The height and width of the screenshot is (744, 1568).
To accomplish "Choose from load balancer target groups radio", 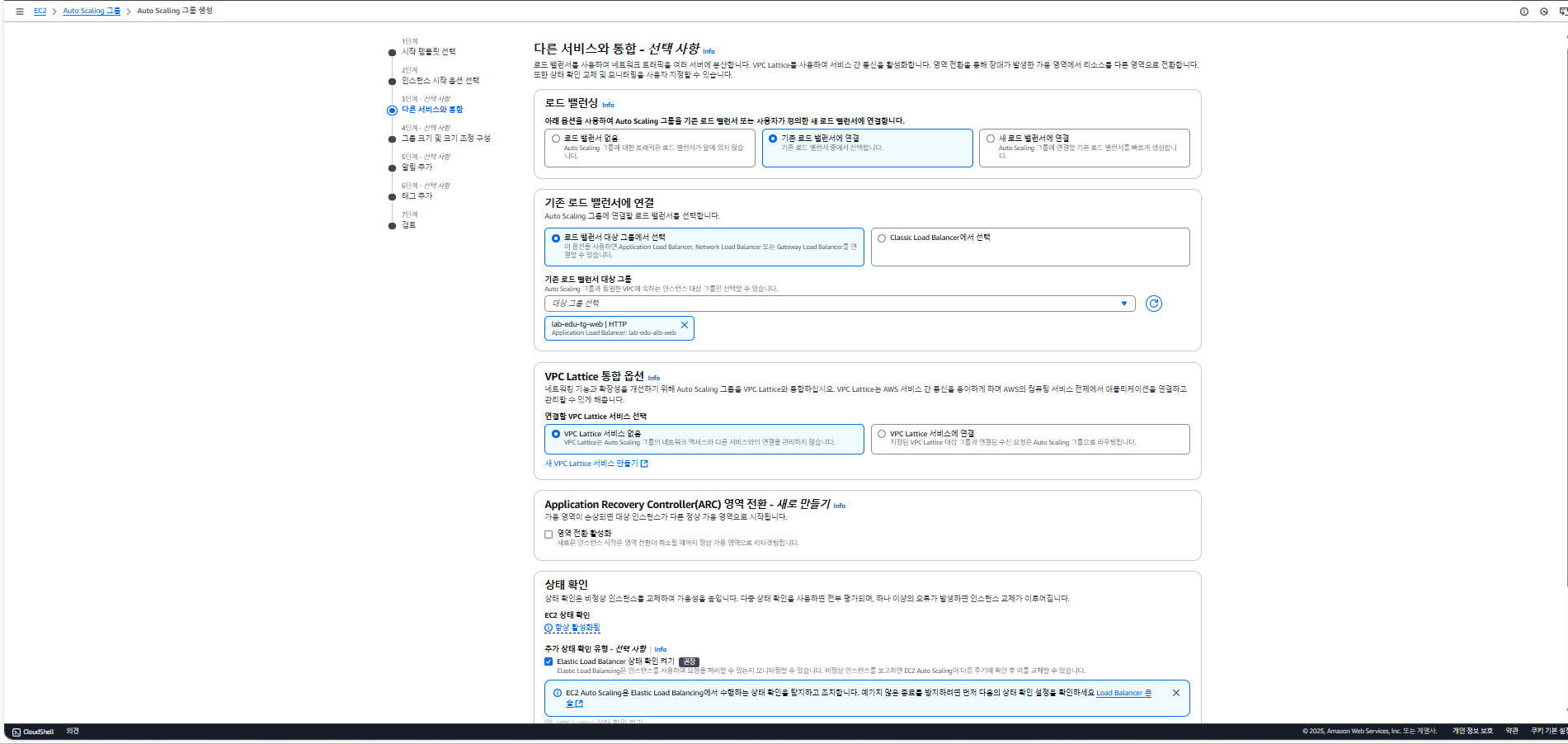I will pyautogui.click(x=556, y=238).
